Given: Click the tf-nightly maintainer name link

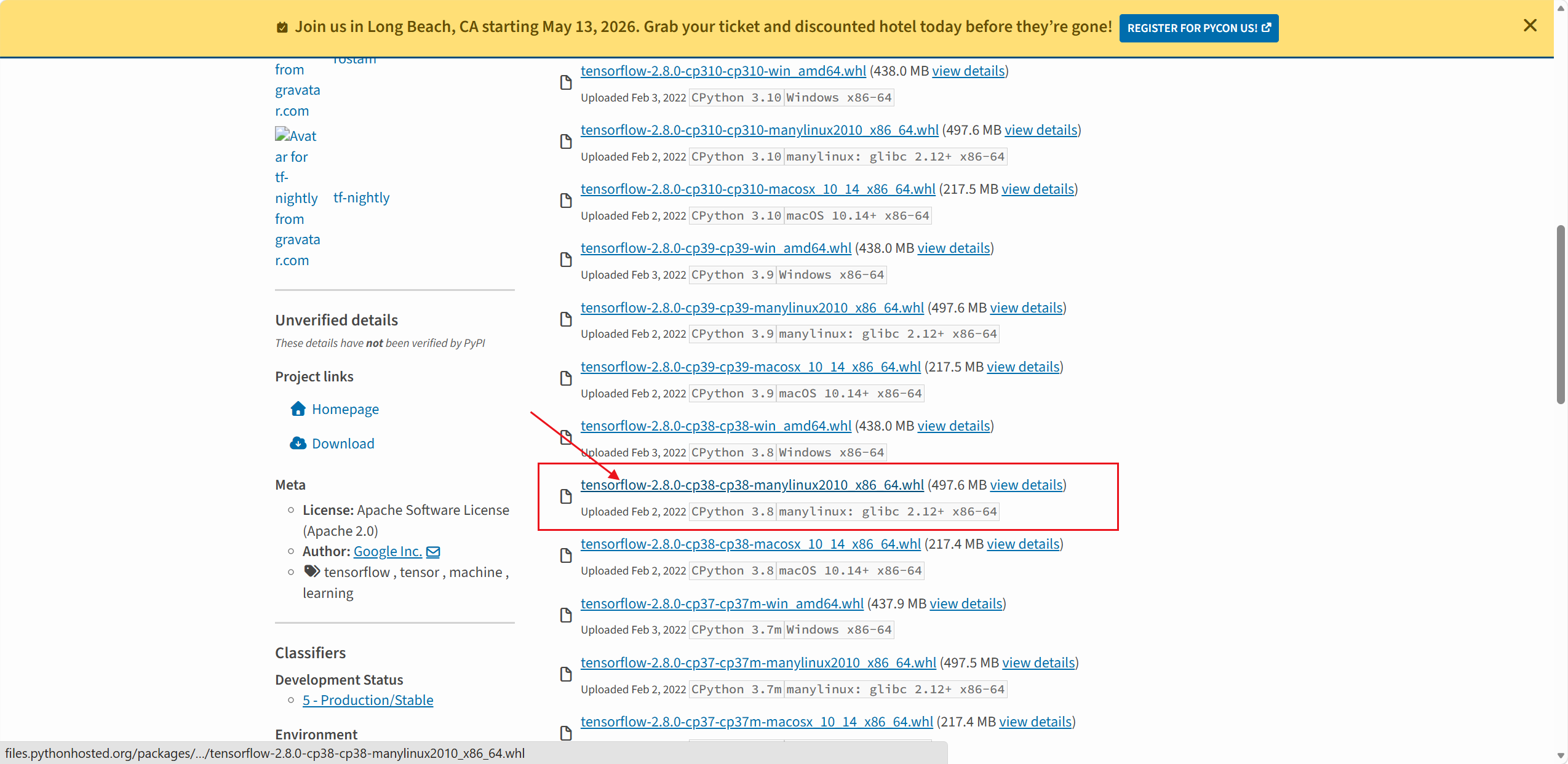Looking at the screenshot, I should point(361,197).
